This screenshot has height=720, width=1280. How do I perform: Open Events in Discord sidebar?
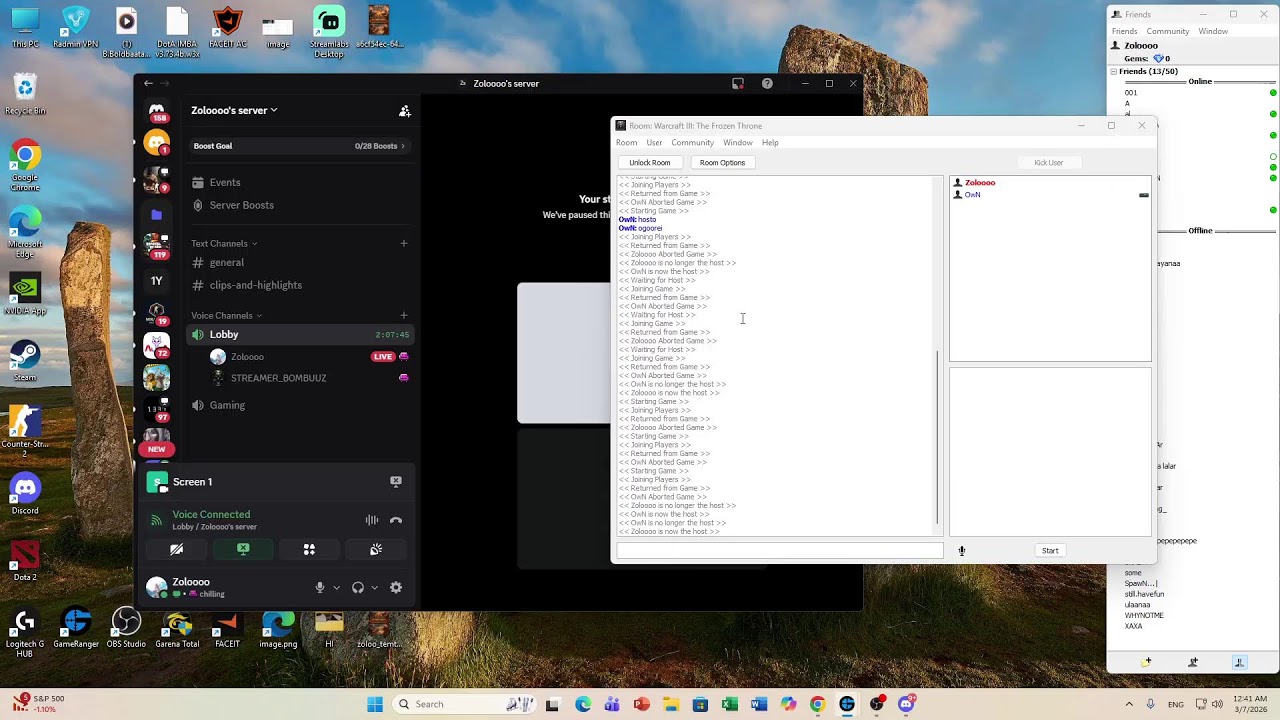(225, 182)
